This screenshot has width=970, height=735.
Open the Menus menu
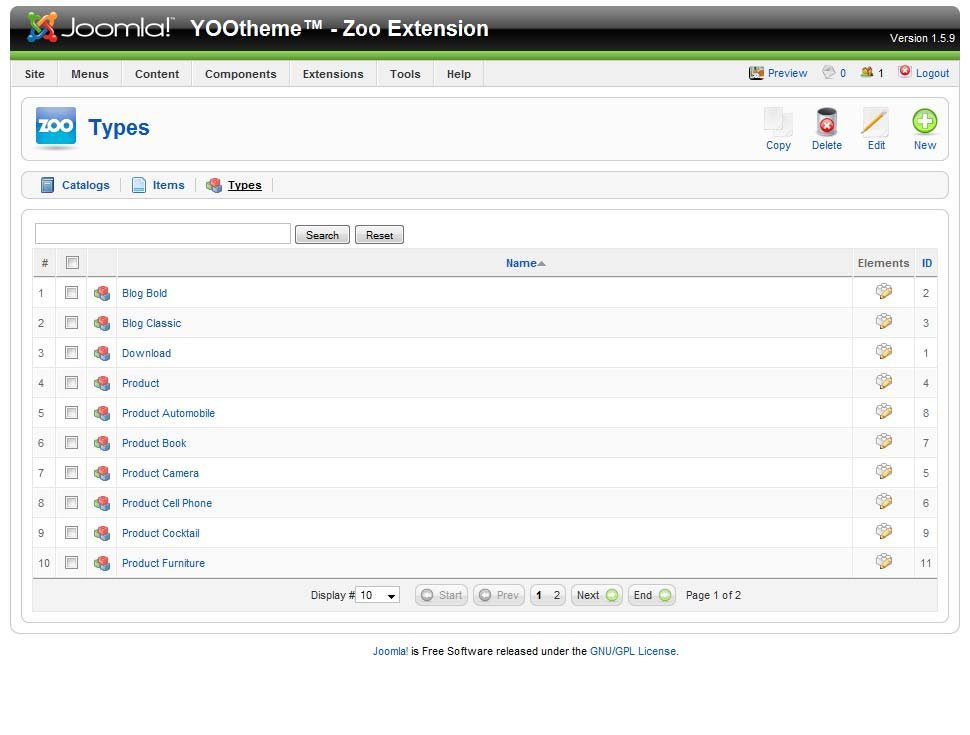90,74
